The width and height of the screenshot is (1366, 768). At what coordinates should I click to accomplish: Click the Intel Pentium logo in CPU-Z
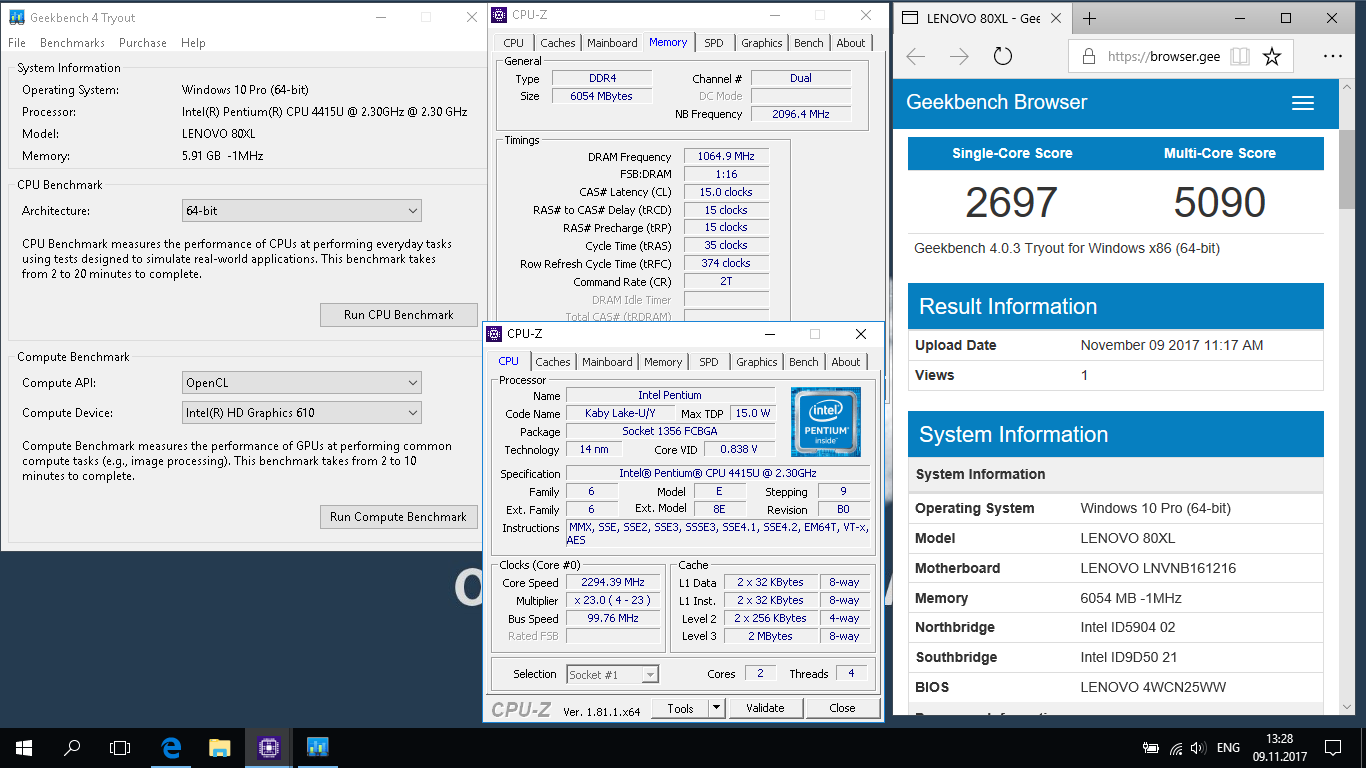pyautogui.click(x=825, y=422)
